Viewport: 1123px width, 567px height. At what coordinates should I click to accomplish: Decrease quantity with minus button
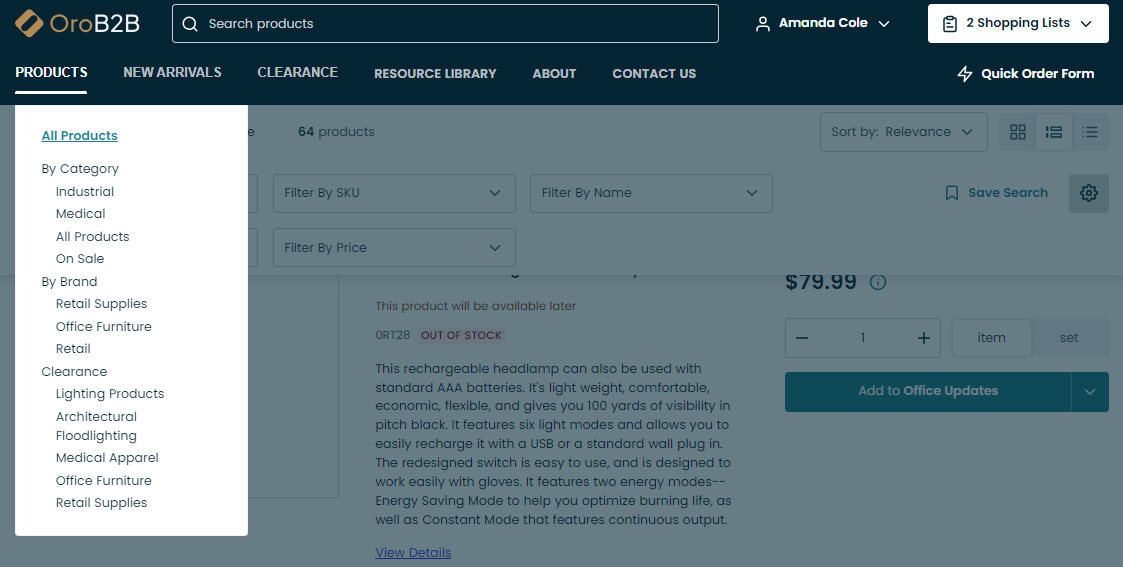802,338
